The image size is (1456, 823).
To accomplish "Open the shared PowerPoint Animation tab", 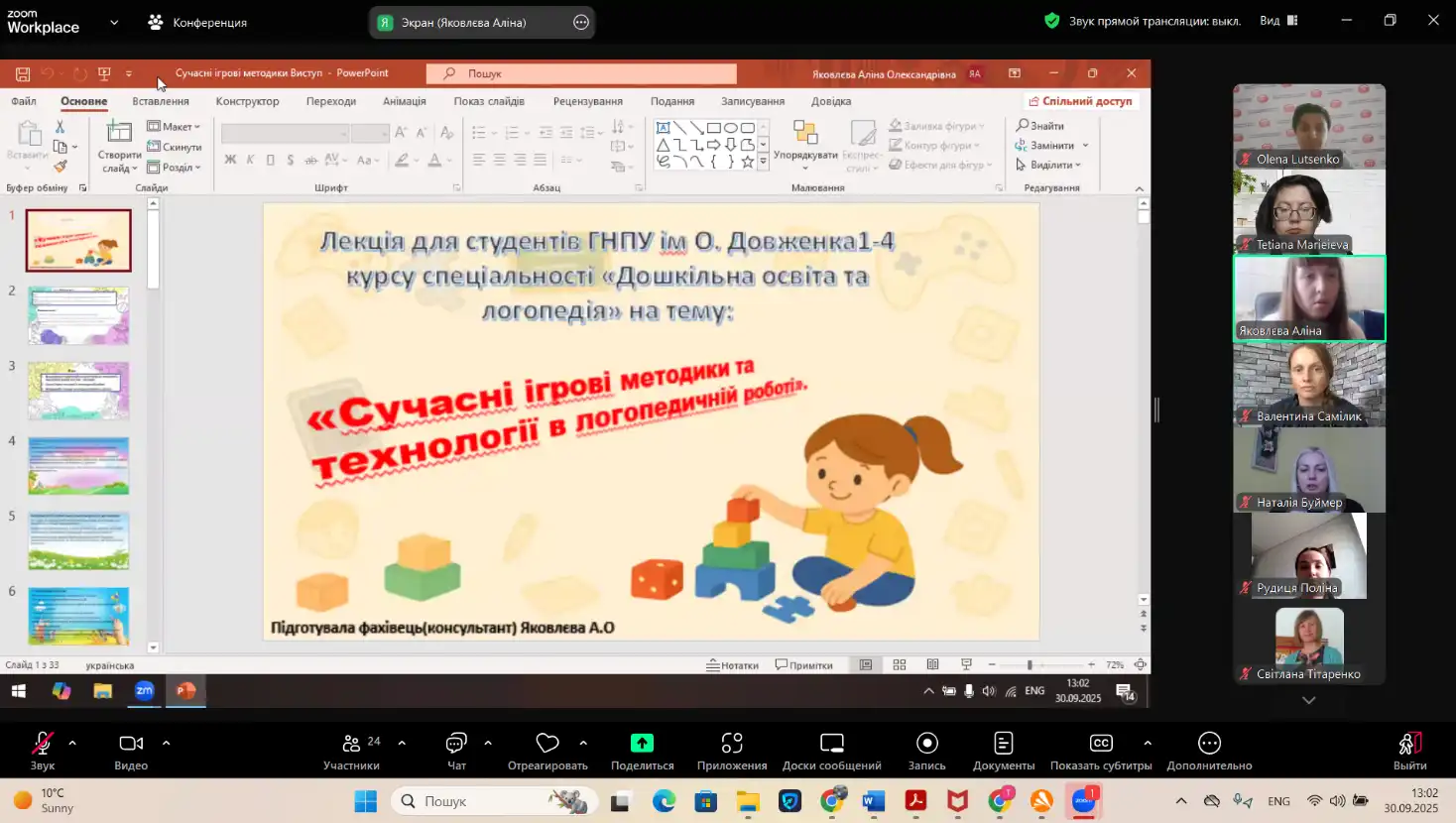I will pyautogui.click(x=404, y=101).
